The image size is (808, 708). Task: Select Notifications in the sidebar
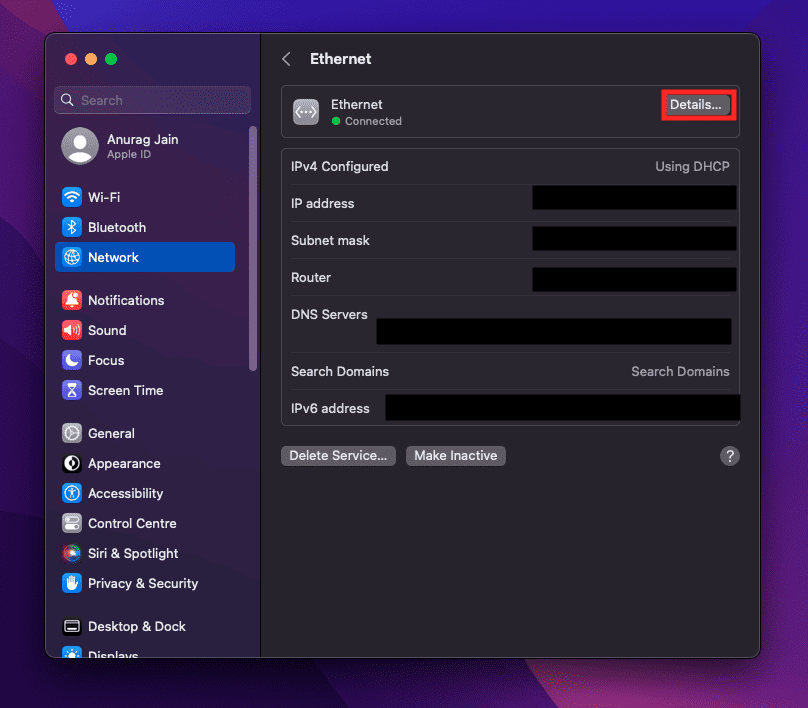pyautogui.click(x=145, y=300)
